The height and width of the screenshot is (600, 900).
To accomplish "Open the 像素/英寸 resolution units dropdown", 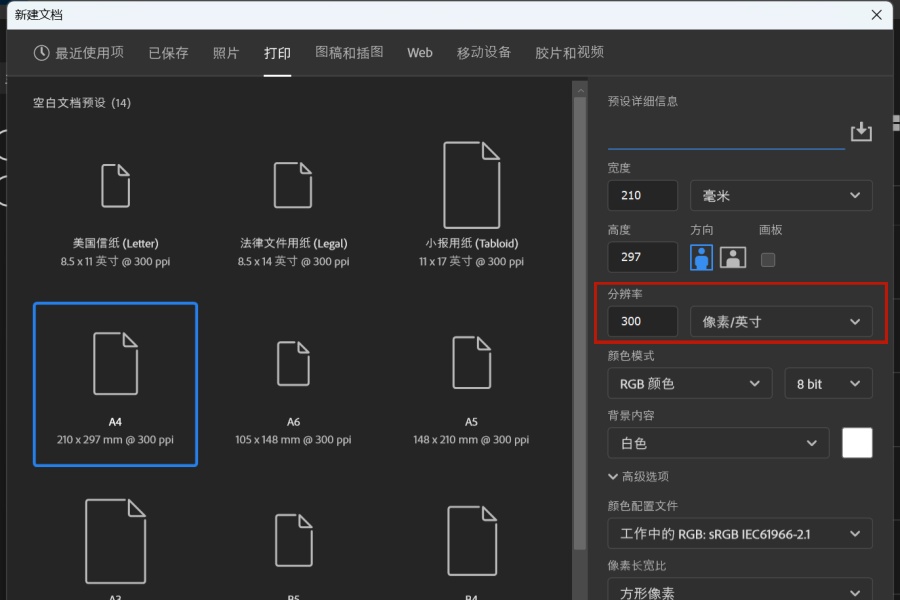I will click(781, 321).
